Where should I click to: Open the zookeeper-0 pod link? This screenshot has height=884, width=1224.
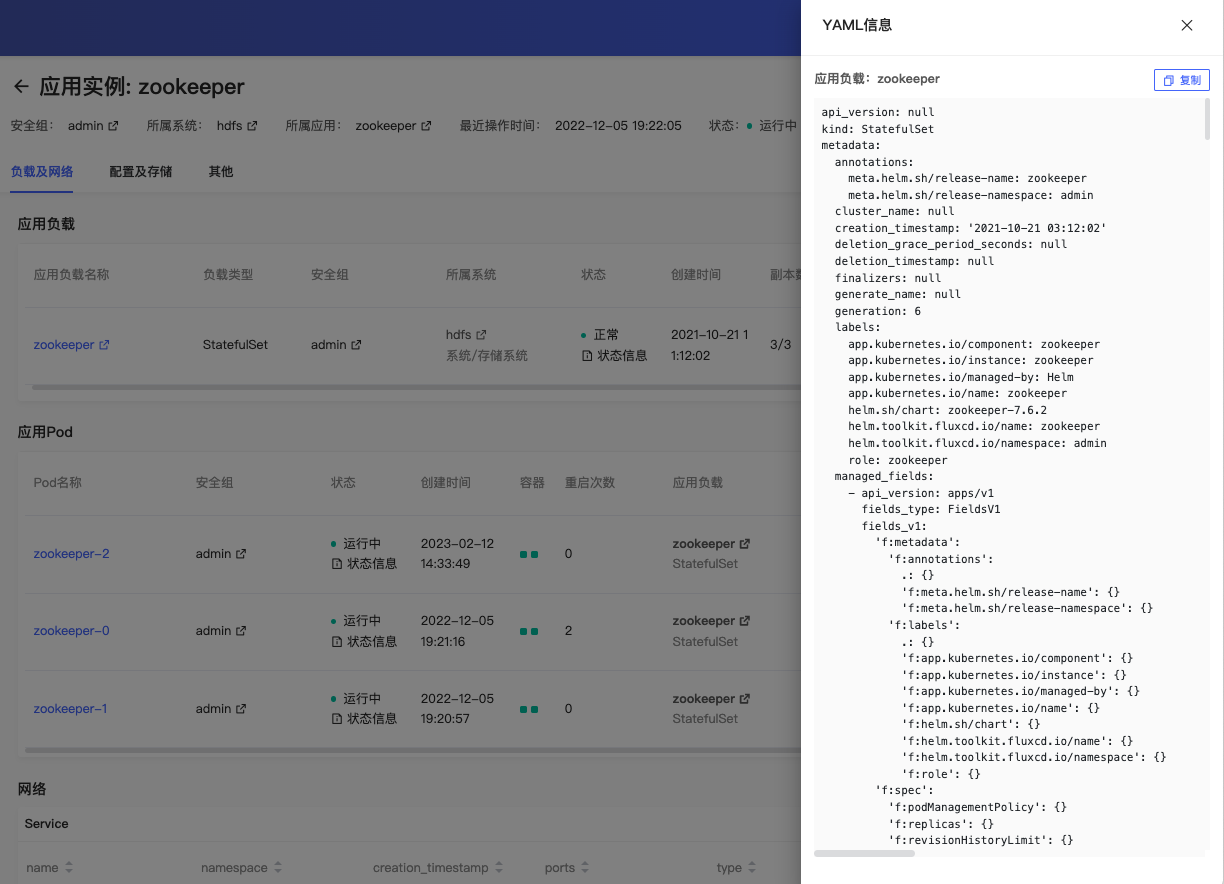click(x=72, y=631)
